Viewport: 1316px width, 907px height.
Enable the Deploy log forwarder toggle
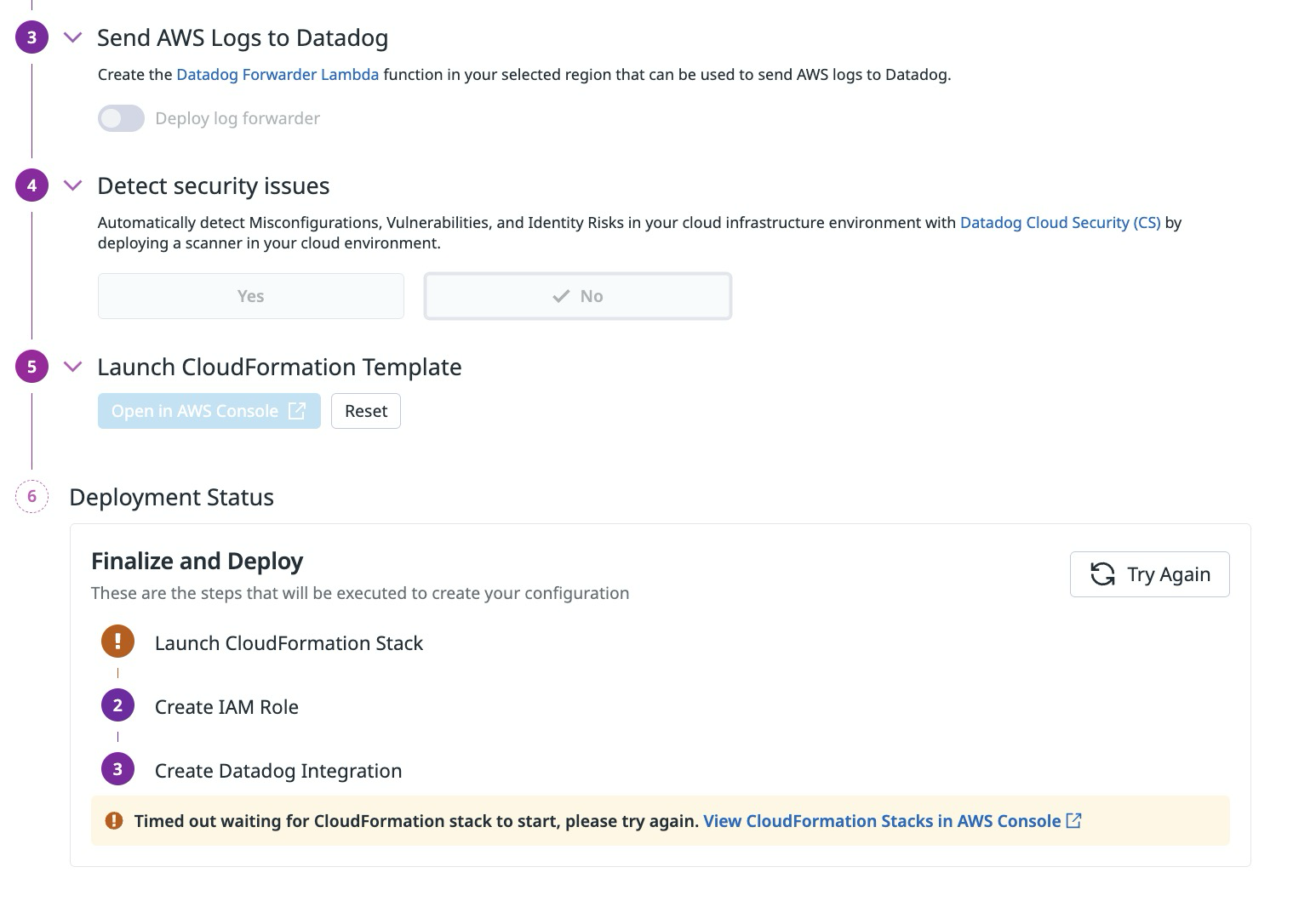click(121, 117)
